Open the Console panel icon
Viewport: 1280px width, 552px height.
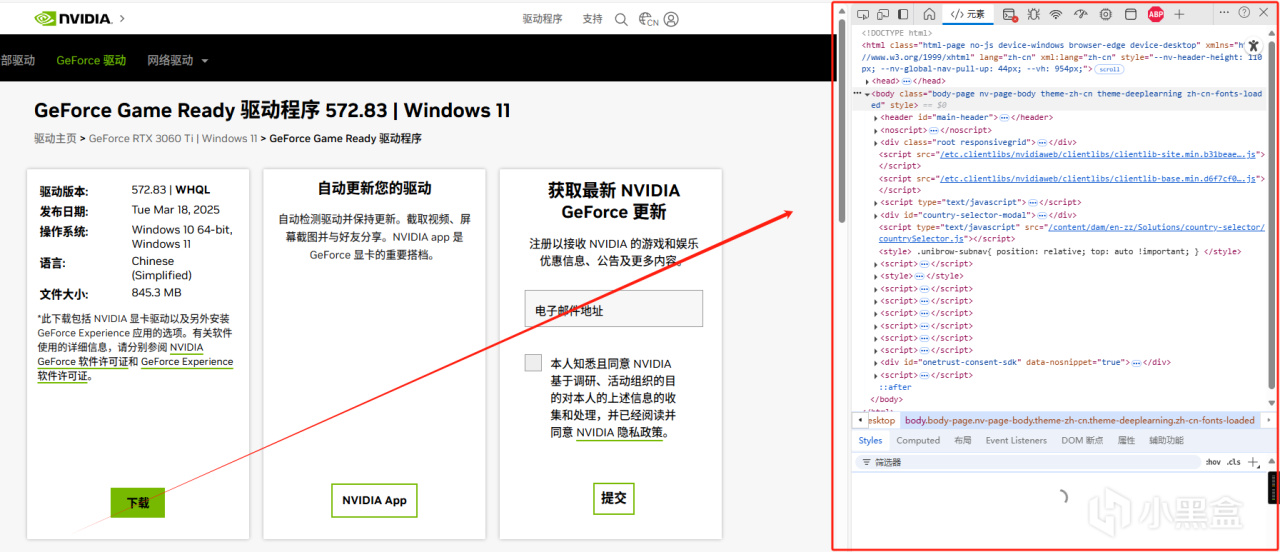coord(1010,14)
